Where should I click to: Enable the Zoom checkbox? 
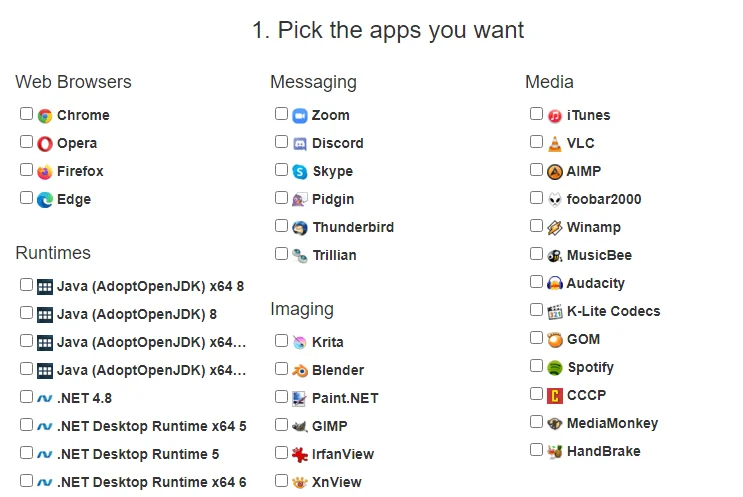click(x=282, y=114)
